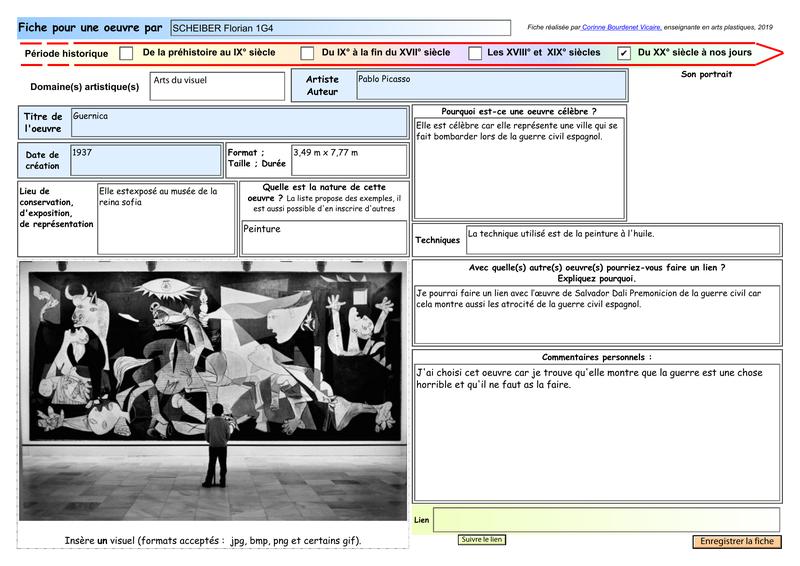Viewport: 800px width, 566px height.
Task: Click the 'Enregistrer la fiche' button
Action: (x=737, y=541)
